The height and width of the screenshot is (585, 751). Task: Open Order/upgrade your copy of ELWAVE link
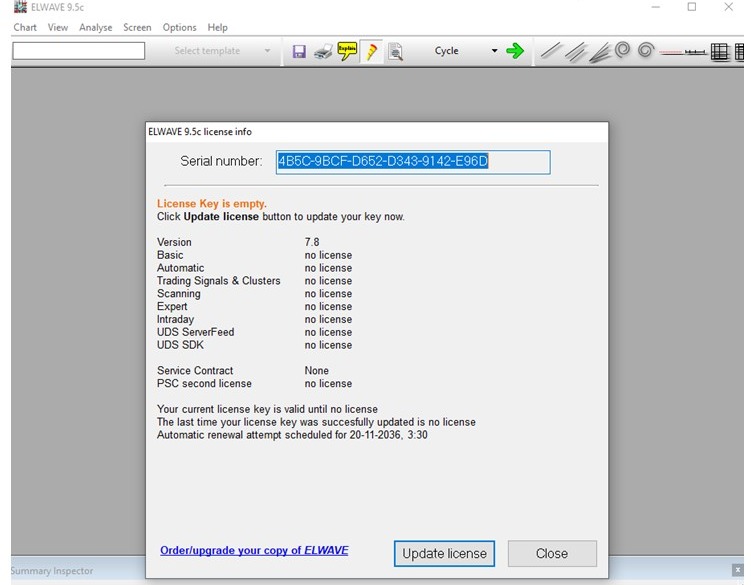click(254, 551)
